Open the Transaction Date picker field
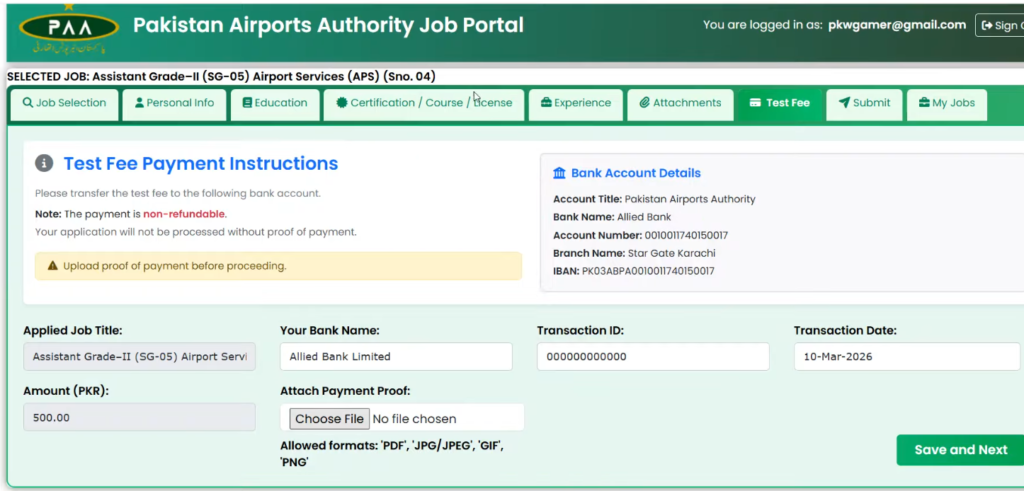1024x491 pixels. [906, 357]
